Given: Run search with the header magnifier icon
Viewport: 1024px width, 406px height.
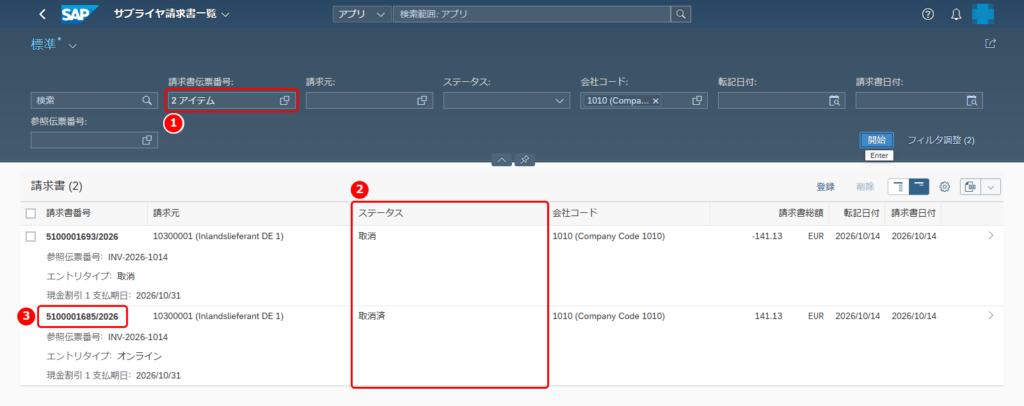Looking at the screenshot, I should point(680,14).
